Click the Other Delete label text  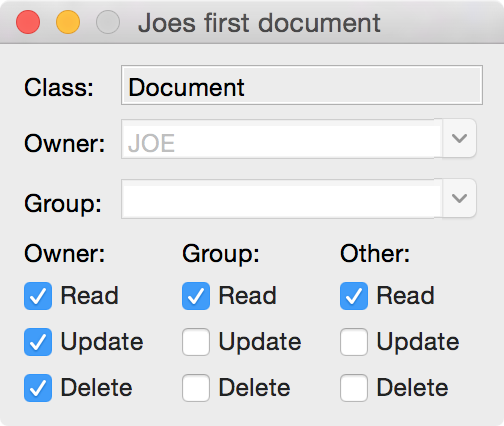(412, 387)
